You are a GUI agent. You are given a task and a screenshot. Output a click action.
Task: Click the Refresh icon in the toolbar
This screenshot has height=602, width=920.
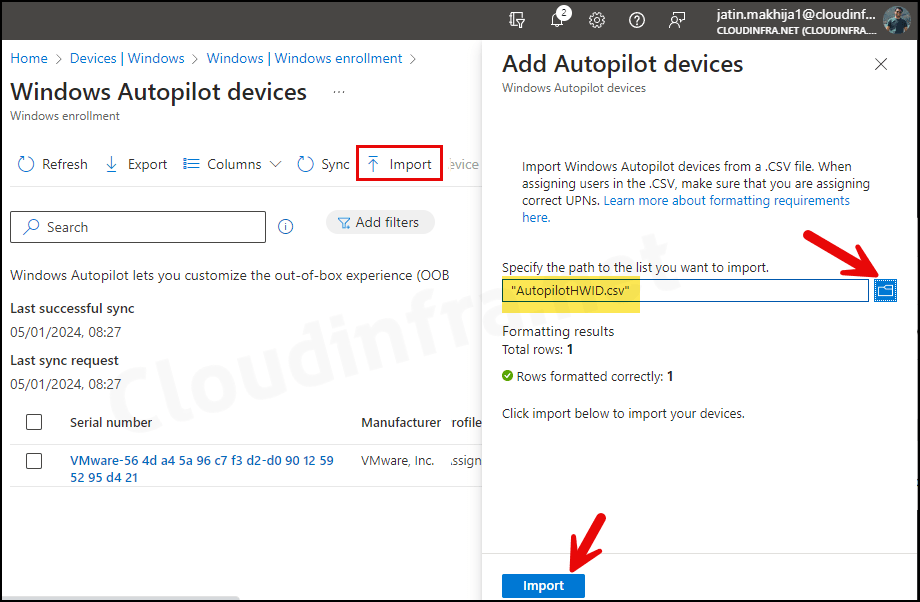pyautogui.click(x=27, y=163)
